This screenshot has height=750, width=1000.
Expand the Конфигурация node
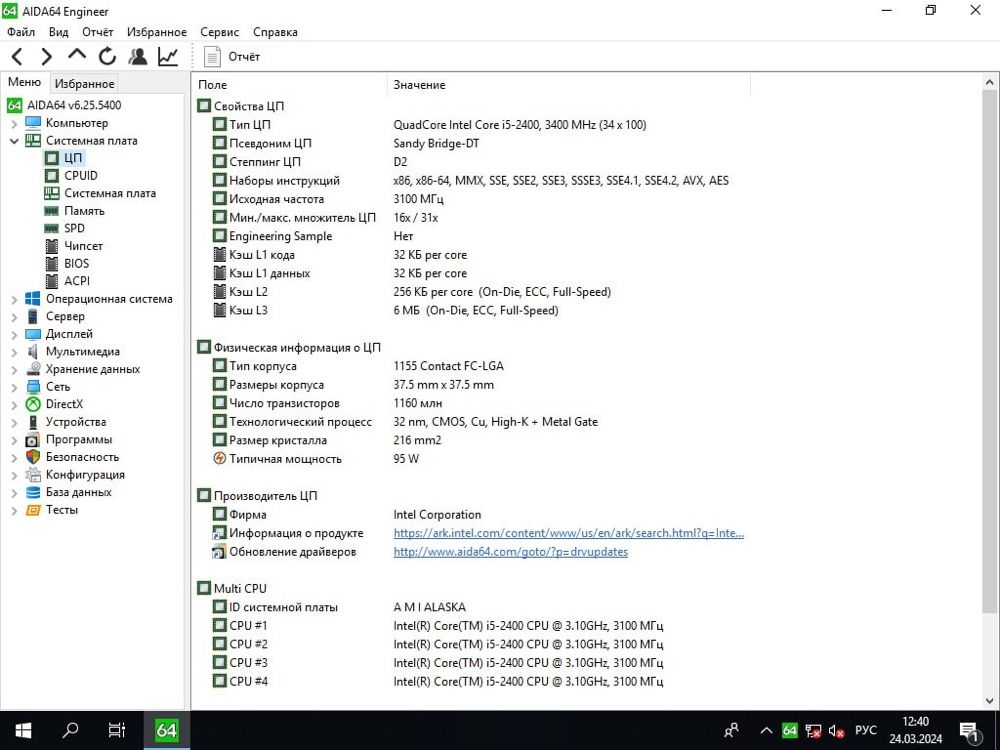tap(14, 475)
